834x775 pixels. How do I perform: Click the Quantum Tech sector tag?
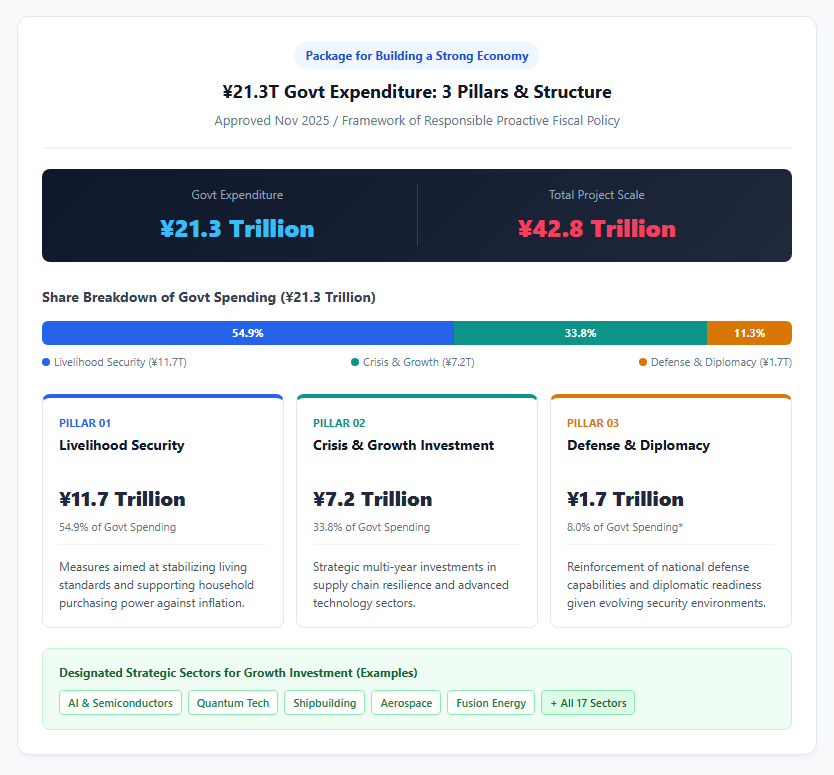pos(233,703)
